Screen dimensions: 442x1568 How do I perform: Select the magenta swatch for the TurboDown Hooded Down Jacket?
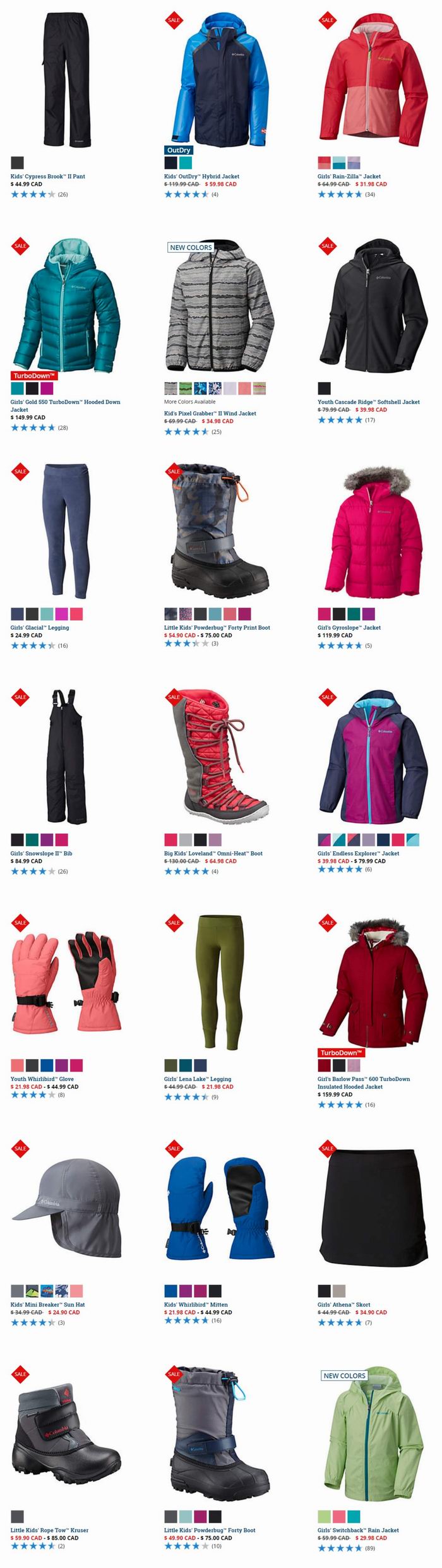[47, 388]
